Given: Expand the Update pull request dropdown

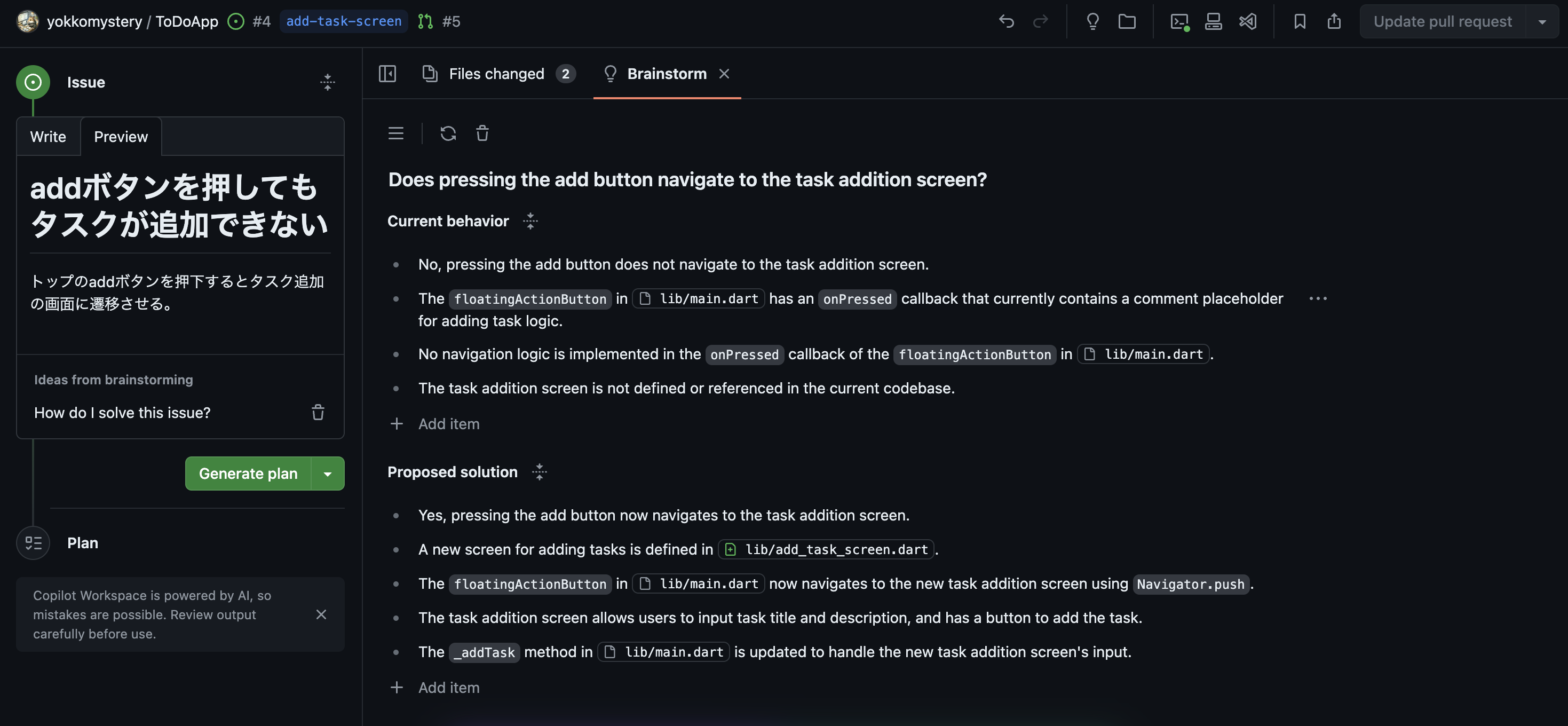Looking at the screenshot, I should point(1542,21).
